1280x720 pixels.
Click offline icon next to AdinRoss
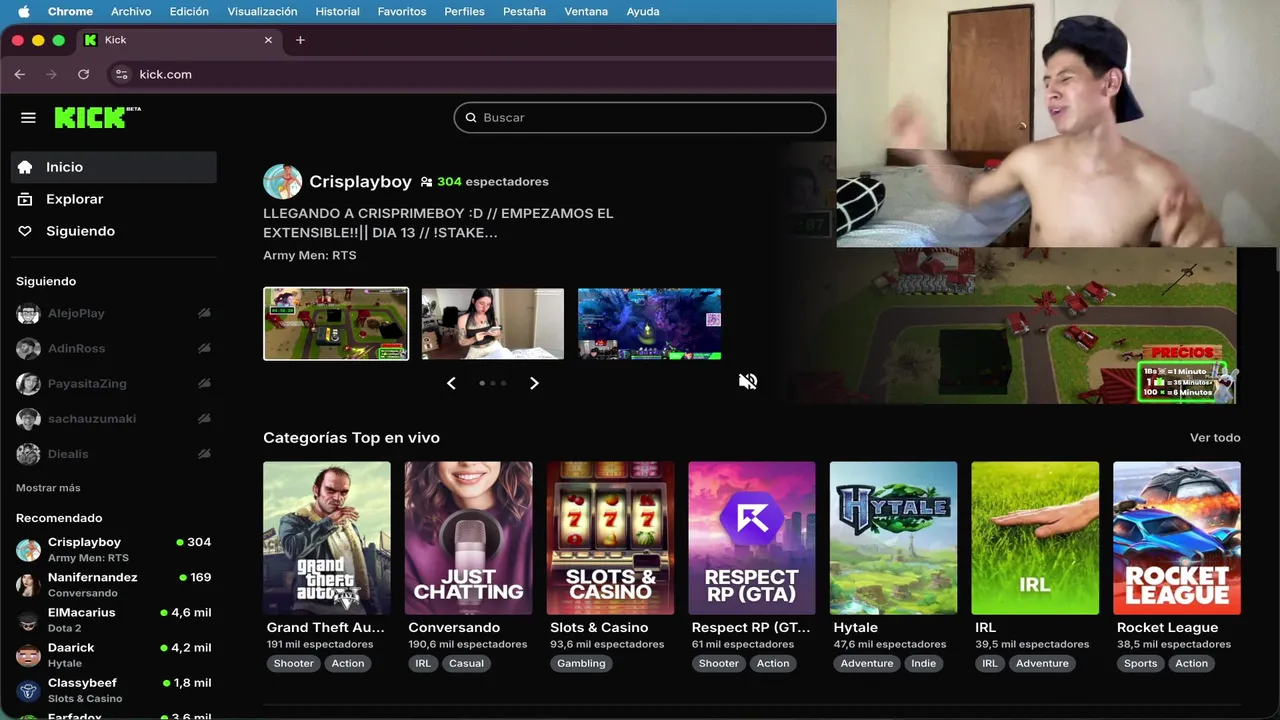click(204, 348)
